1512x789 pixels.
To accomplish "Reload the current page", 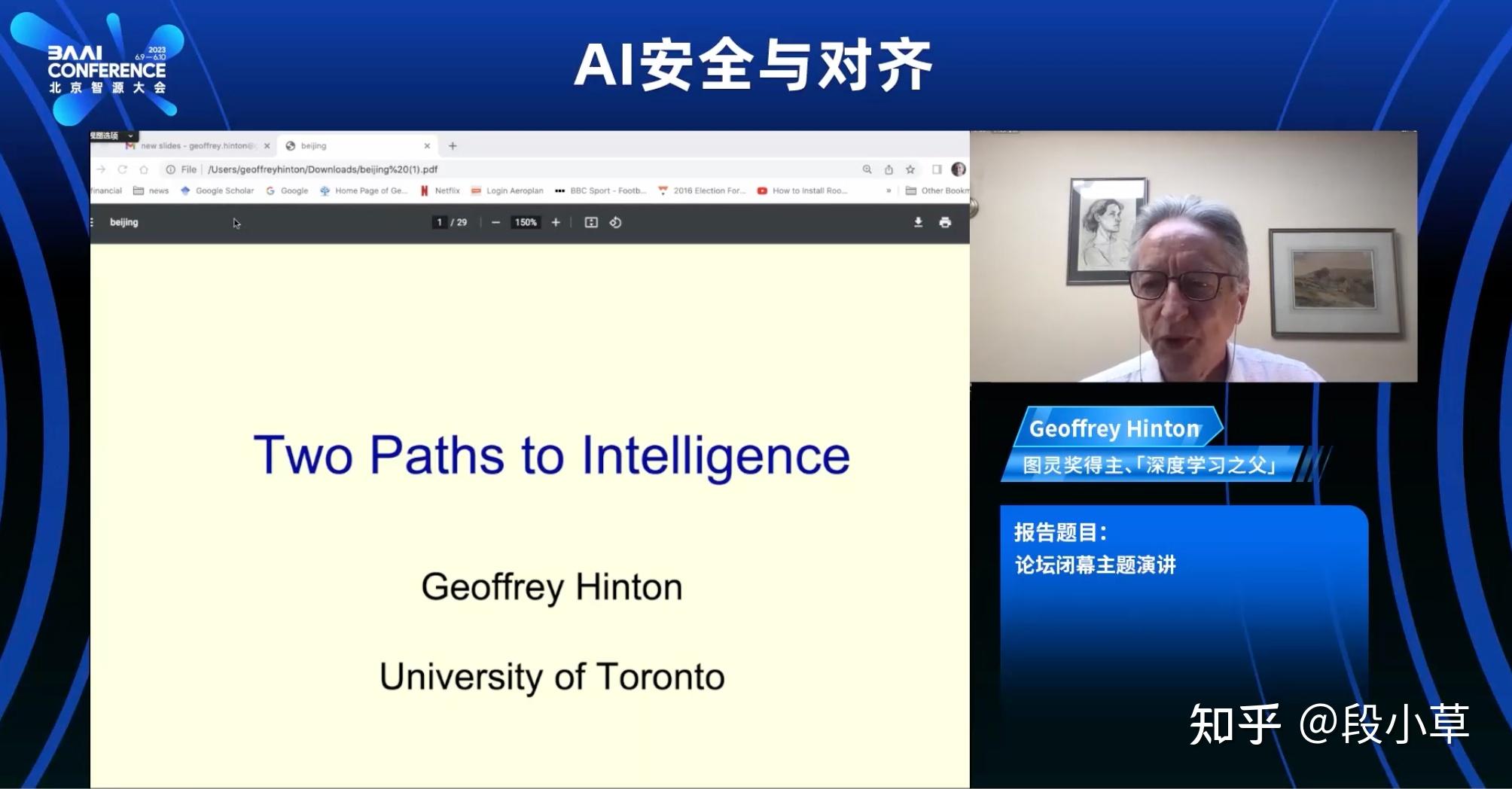I will pyautogui.click(x=122, y=169).
